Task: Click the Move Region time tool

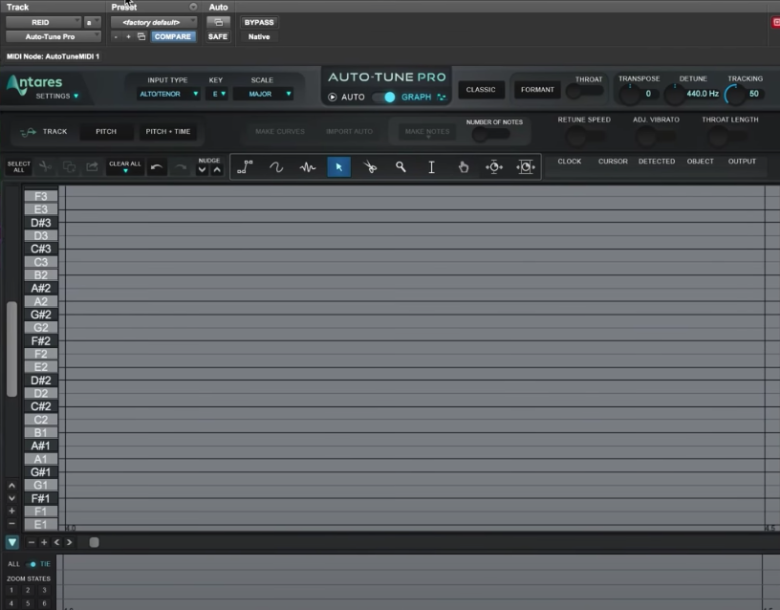Action: click(525, 167)
